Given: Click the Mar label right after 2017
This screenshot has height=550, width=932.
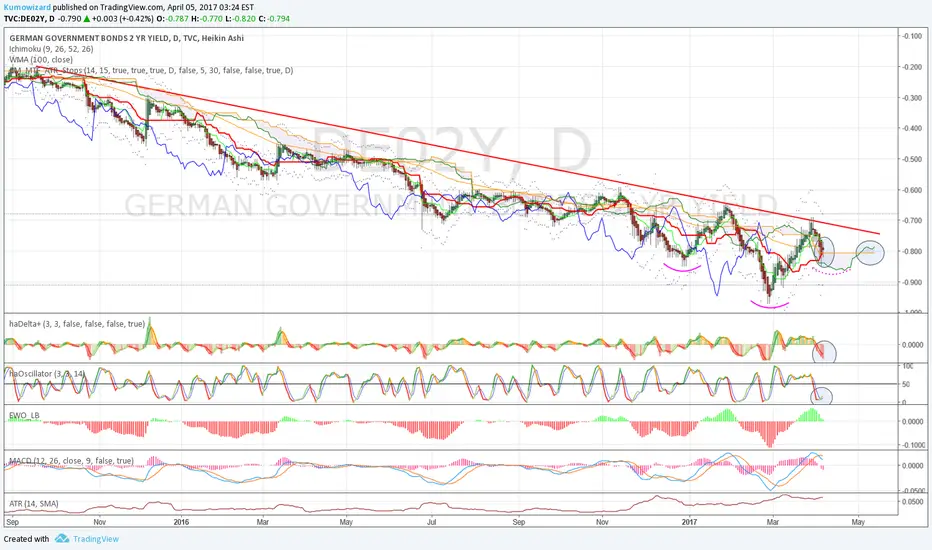Looking at the screenshot, I should 773,522.
